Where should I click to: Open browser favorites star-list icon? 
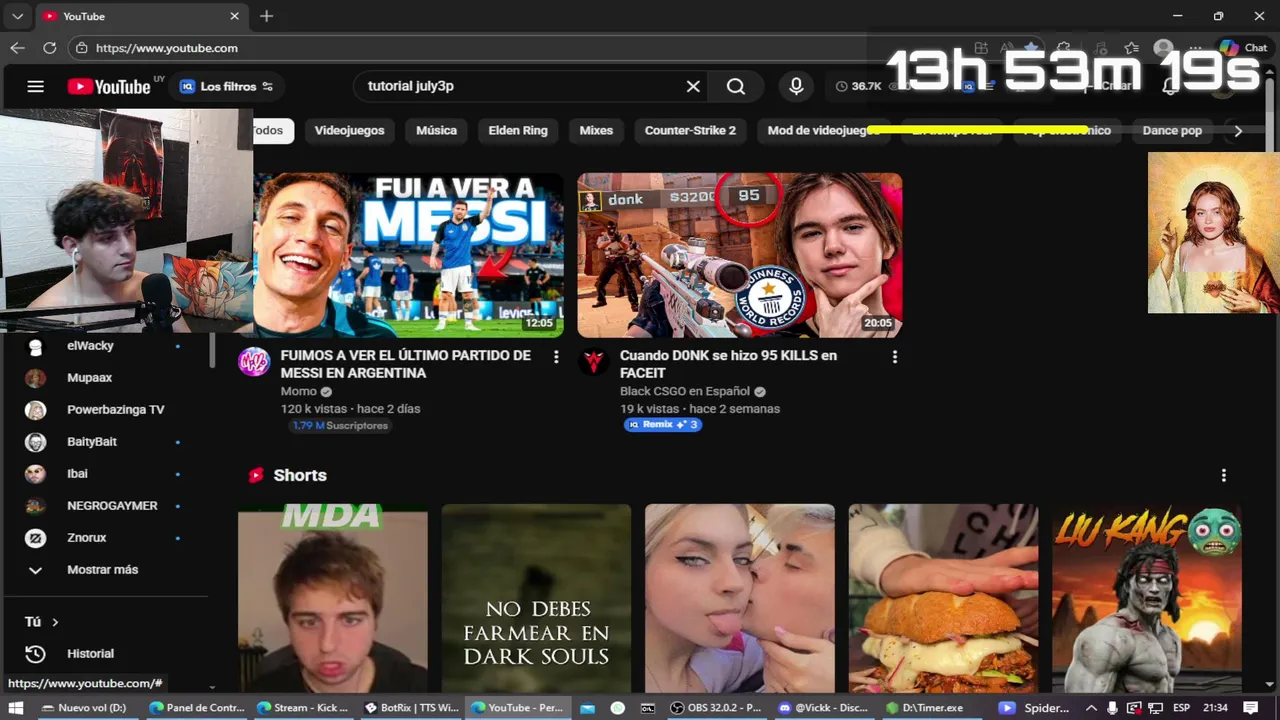click(x=1131, y=47)
